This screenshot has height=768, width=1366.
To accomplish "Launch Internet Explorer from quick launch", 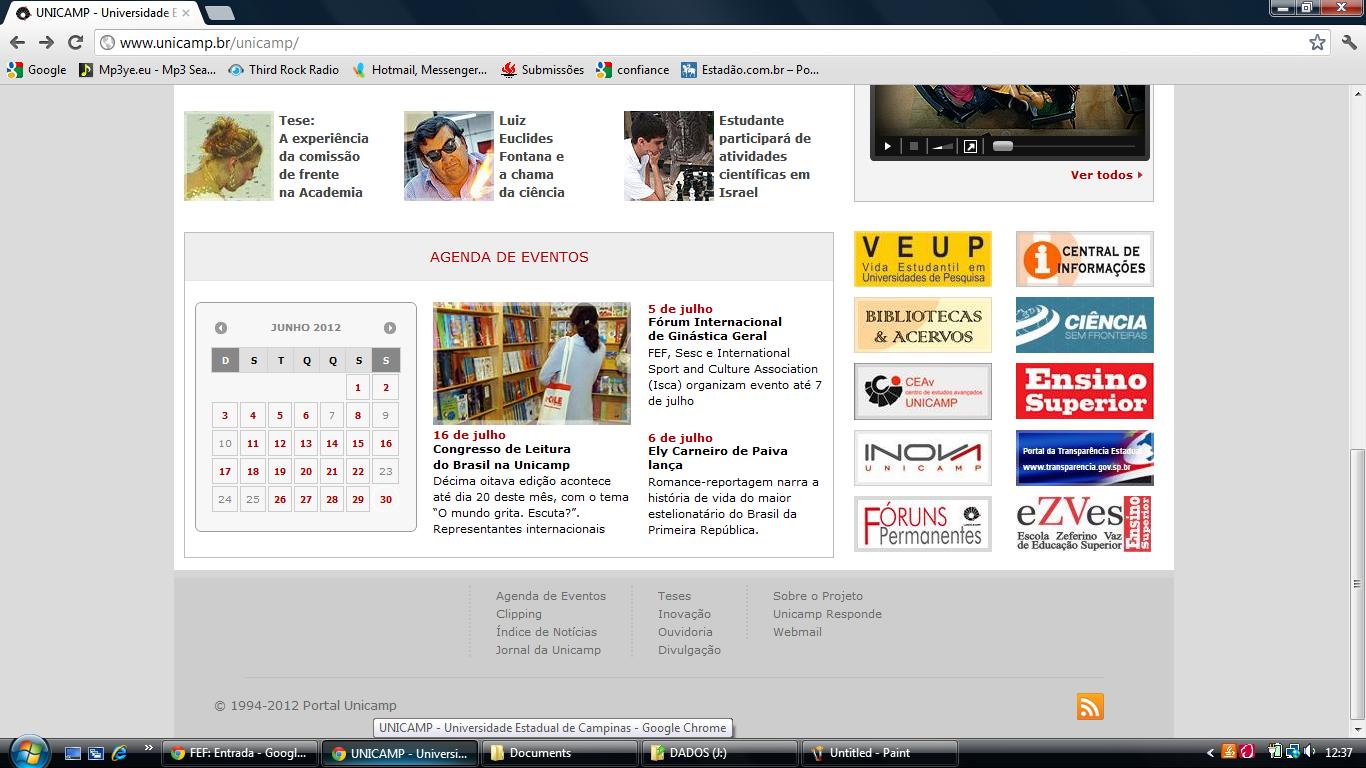I will coord(119,753).
